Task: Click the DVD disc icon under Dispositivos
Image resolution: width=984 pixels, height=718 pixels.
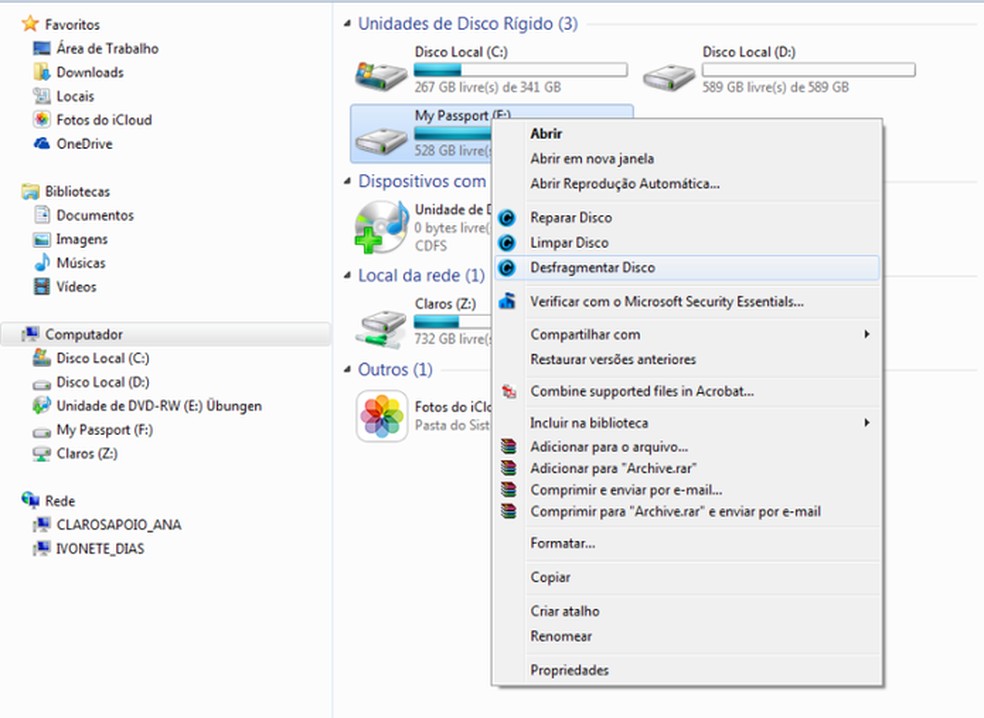Action: coord(381,227)
